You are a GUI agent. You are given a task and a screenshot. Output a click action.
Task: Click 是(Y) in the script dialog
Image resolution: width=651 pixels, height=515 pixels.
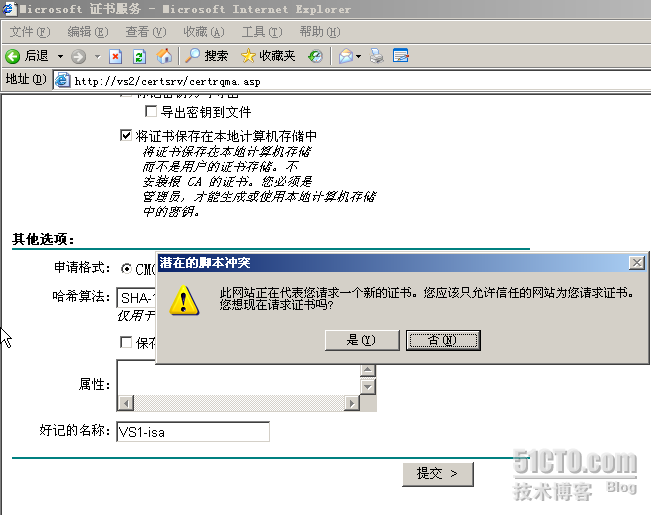(362, 340)
